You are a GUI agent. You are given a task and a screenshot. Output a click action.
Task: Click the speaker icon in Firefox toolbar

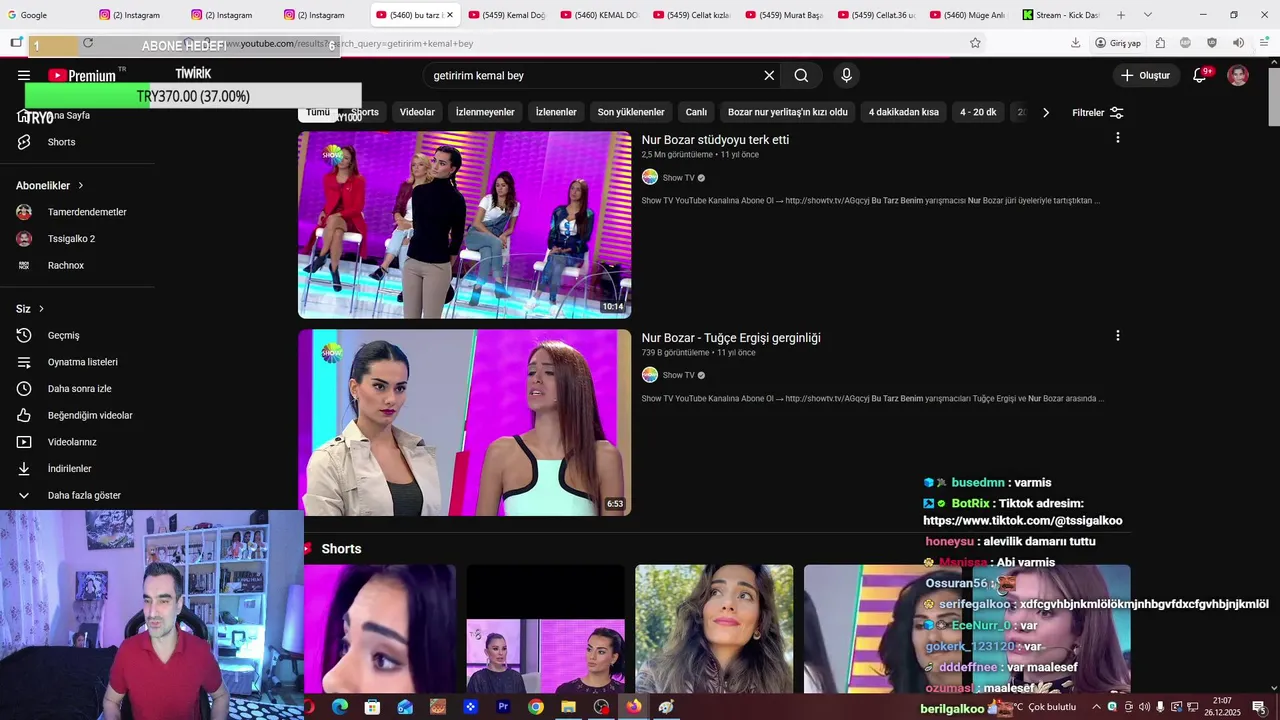pyautogui.click(x=1238, y=43)
